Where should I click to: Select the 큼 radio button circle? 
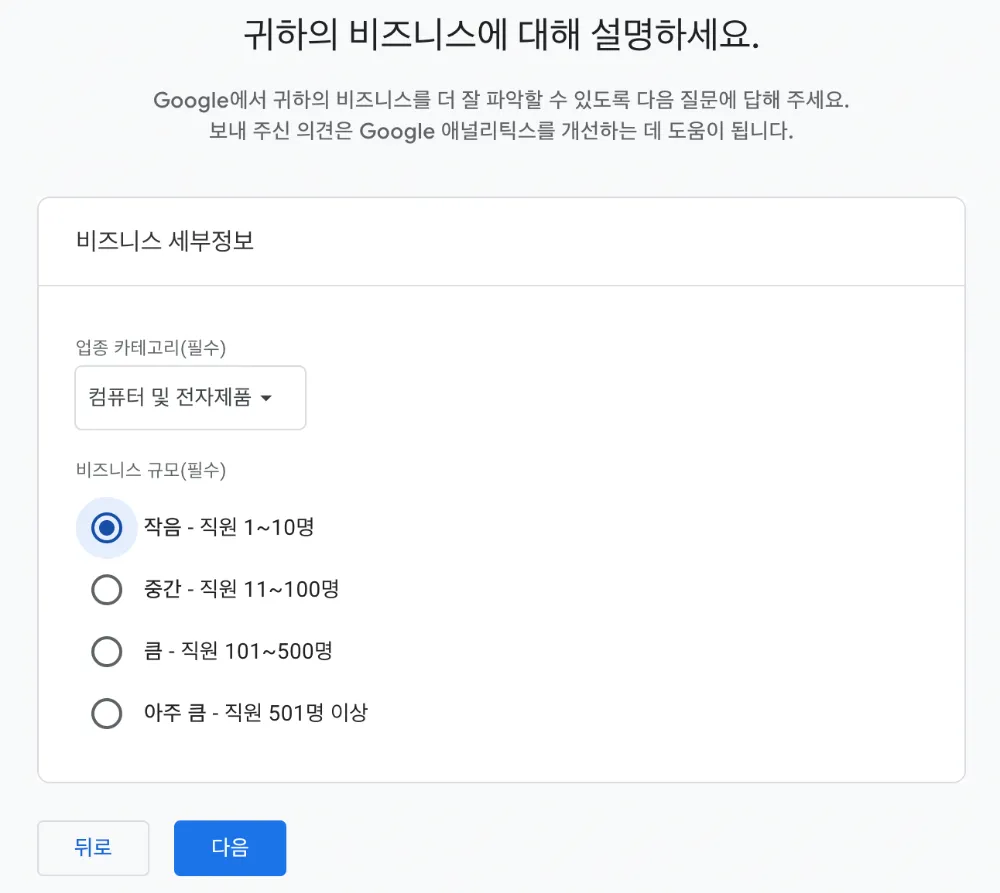[107, 652]
